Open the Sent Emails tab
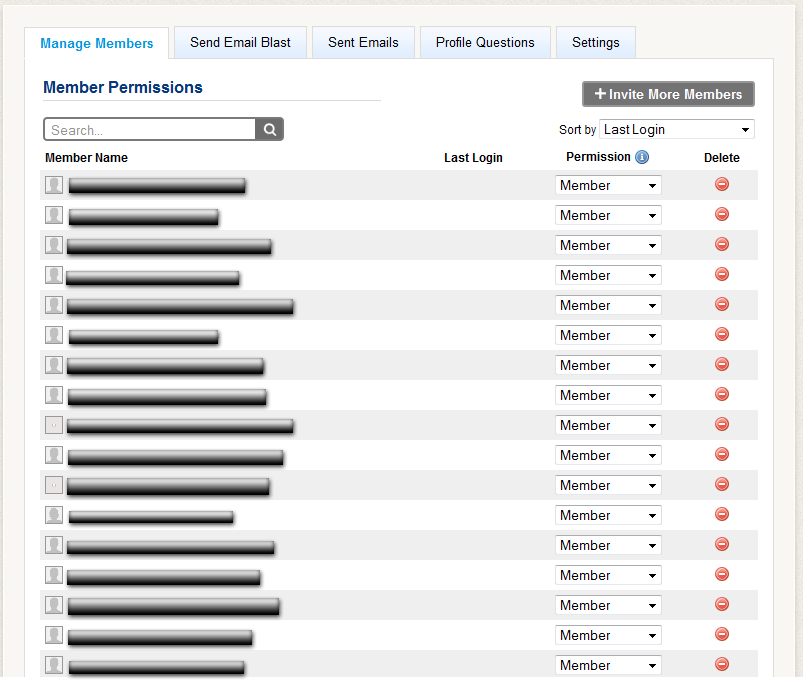 click(363, 43)
